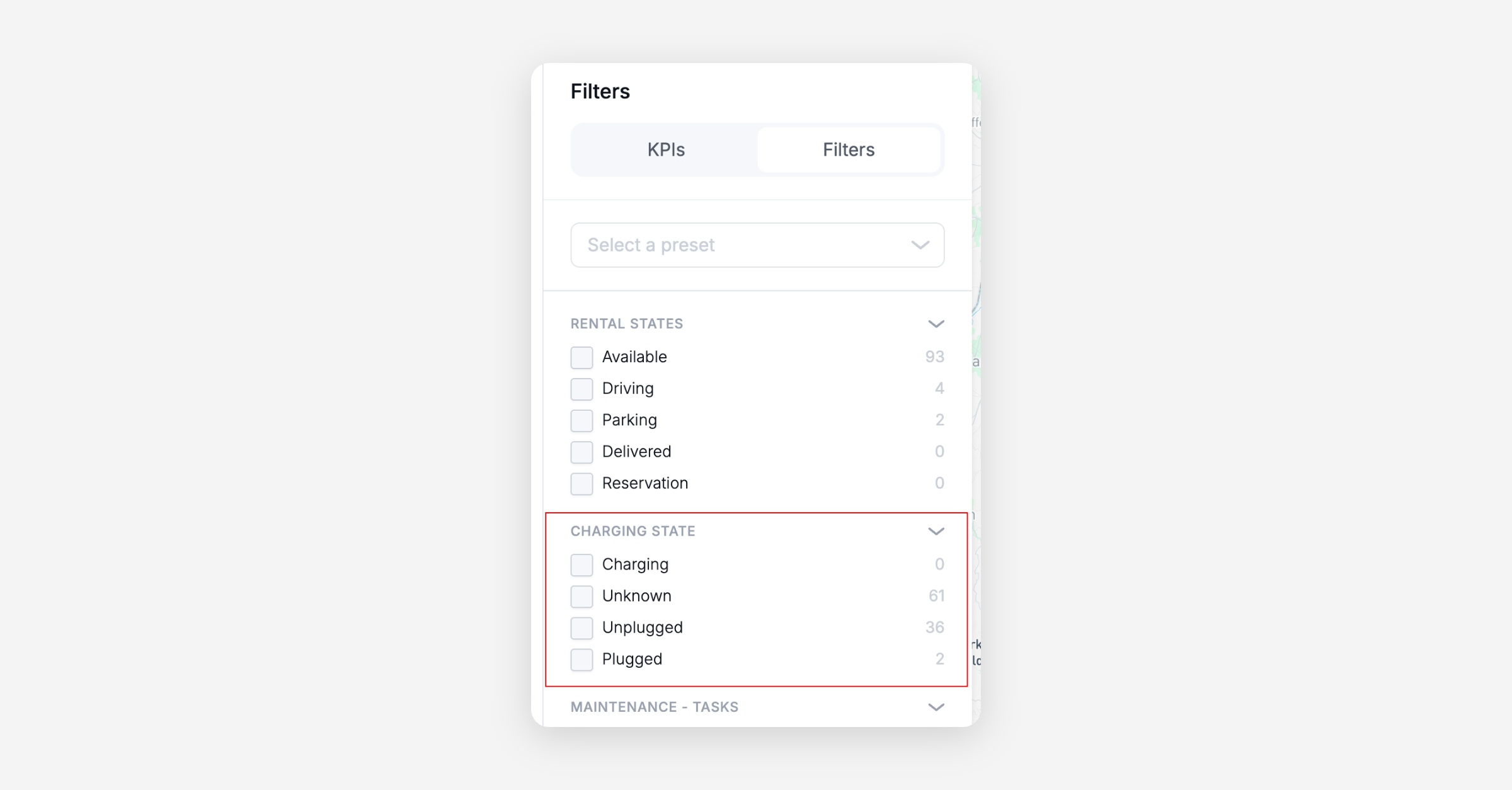
Task: Tick the Unplugged filter checkbox
Action: pyautogui.click(x=581, y=627)
